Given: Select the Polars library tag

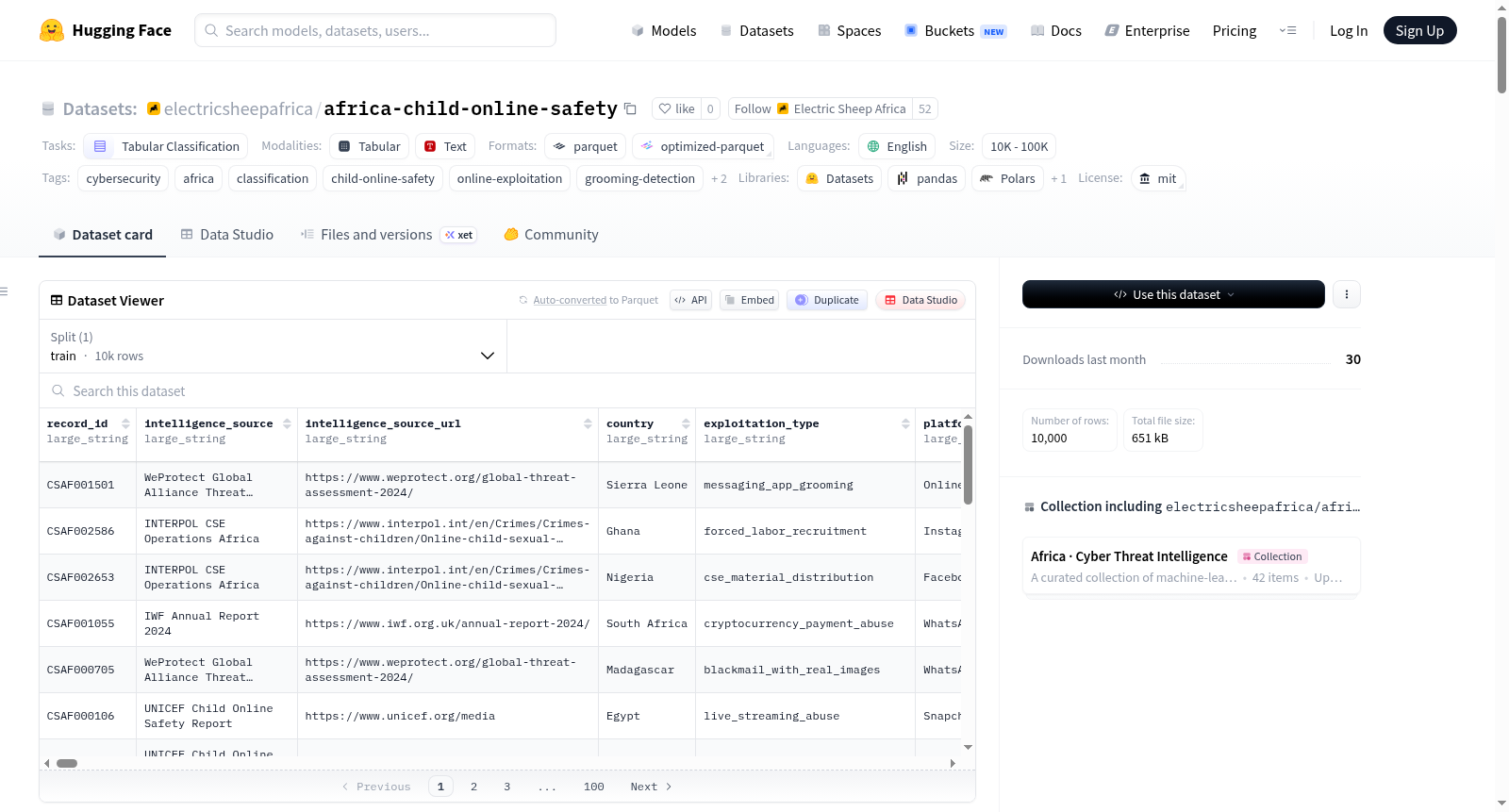Looking at the screenshot, I should (x=1007, y=178).
